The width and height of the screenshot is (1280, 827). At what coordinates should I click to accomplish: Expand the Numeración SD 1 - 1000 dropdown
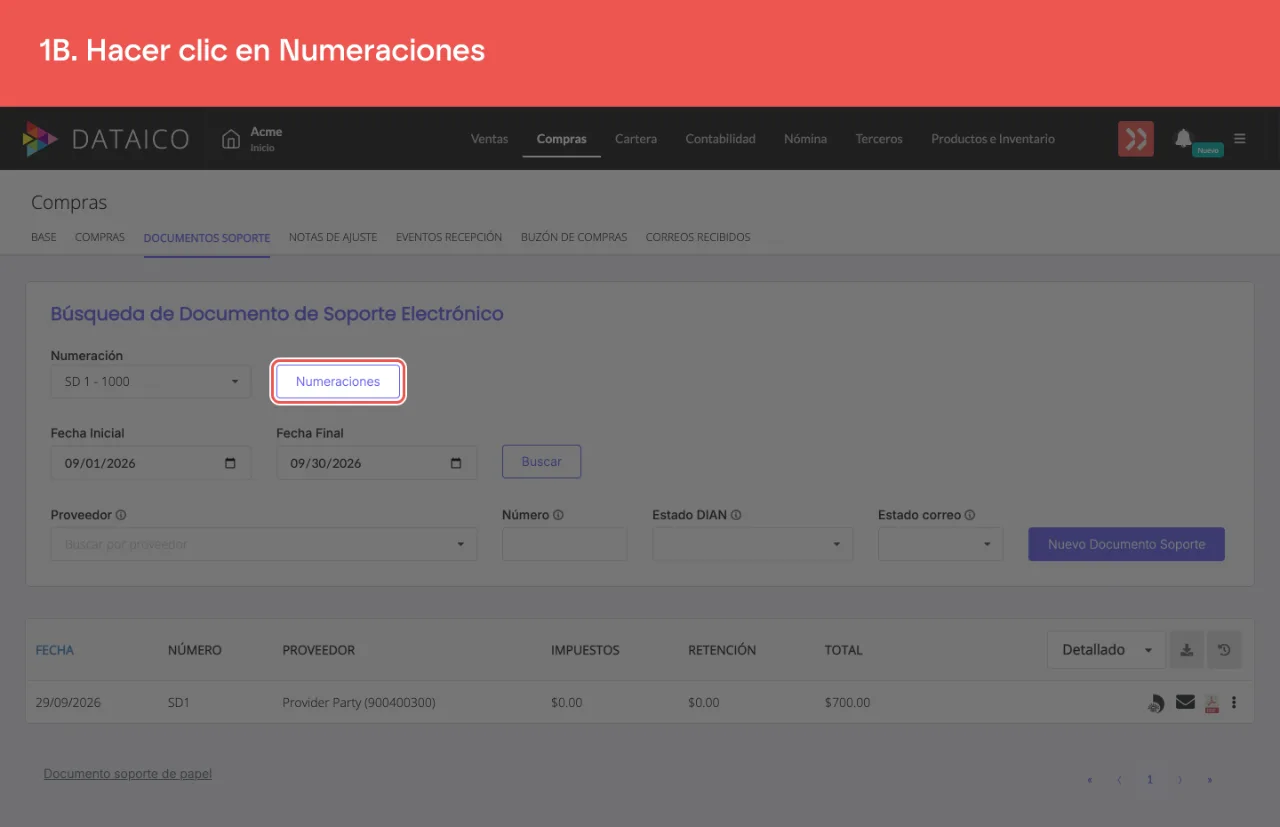pyautogui.click(x=151, y=381)
